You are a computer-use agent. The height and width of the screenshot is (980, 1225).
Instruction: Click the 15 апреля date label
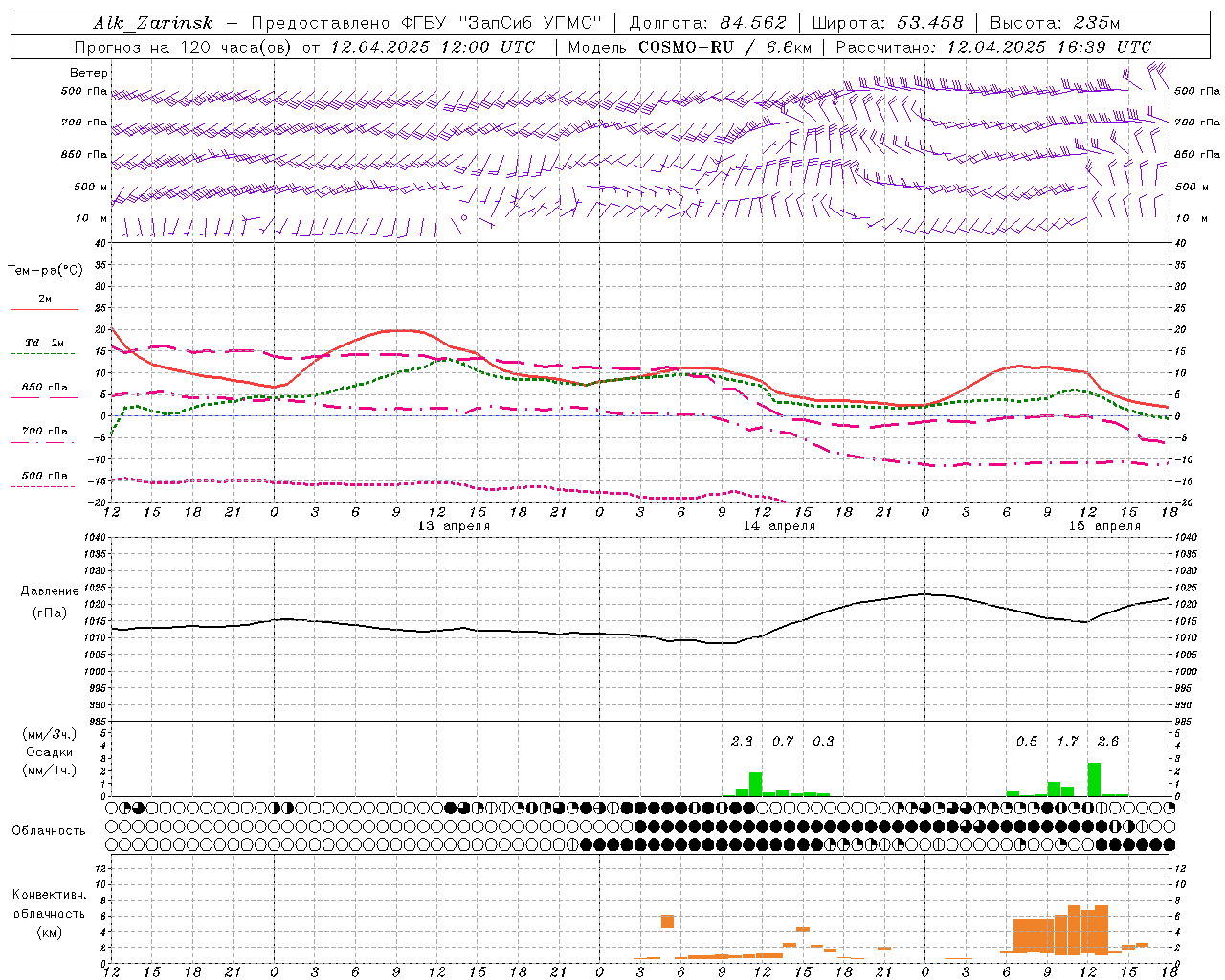1104,526
